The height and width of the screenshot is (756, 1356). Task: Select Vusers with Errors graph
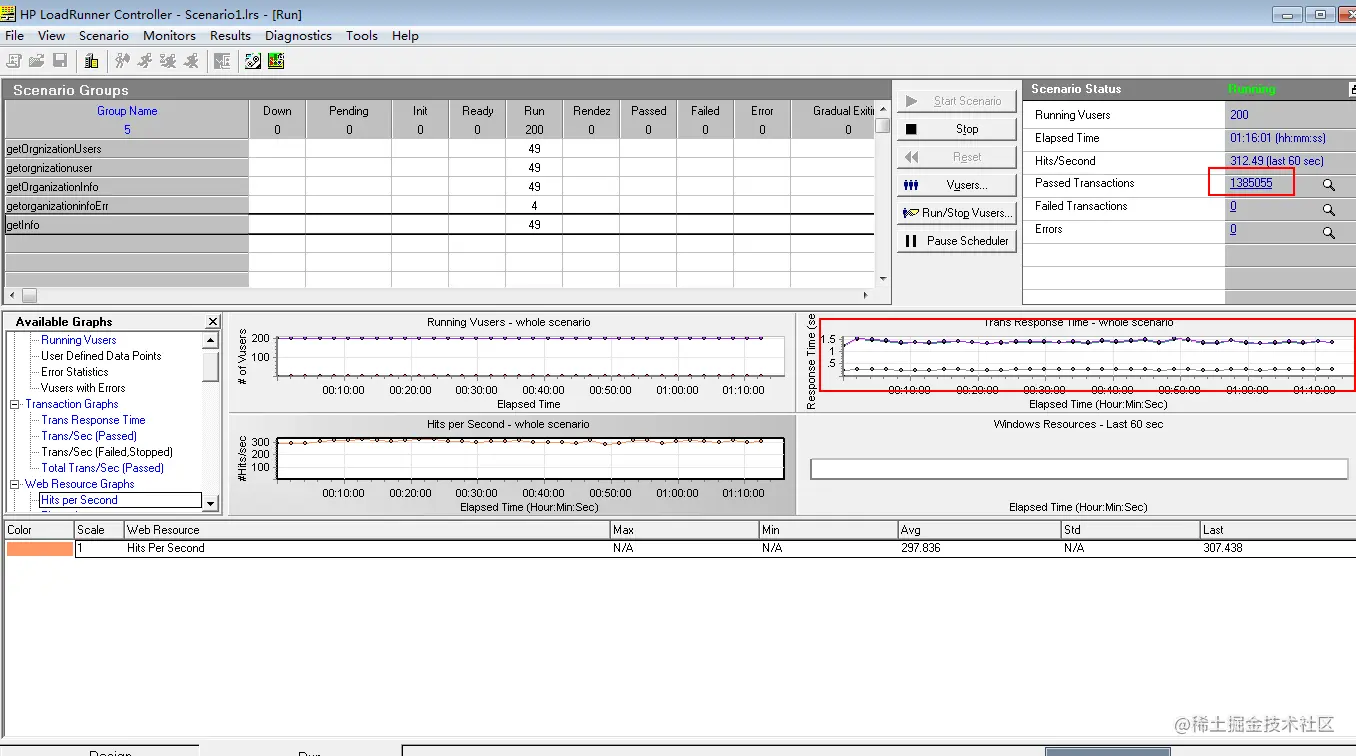click(x=83, y=388)
